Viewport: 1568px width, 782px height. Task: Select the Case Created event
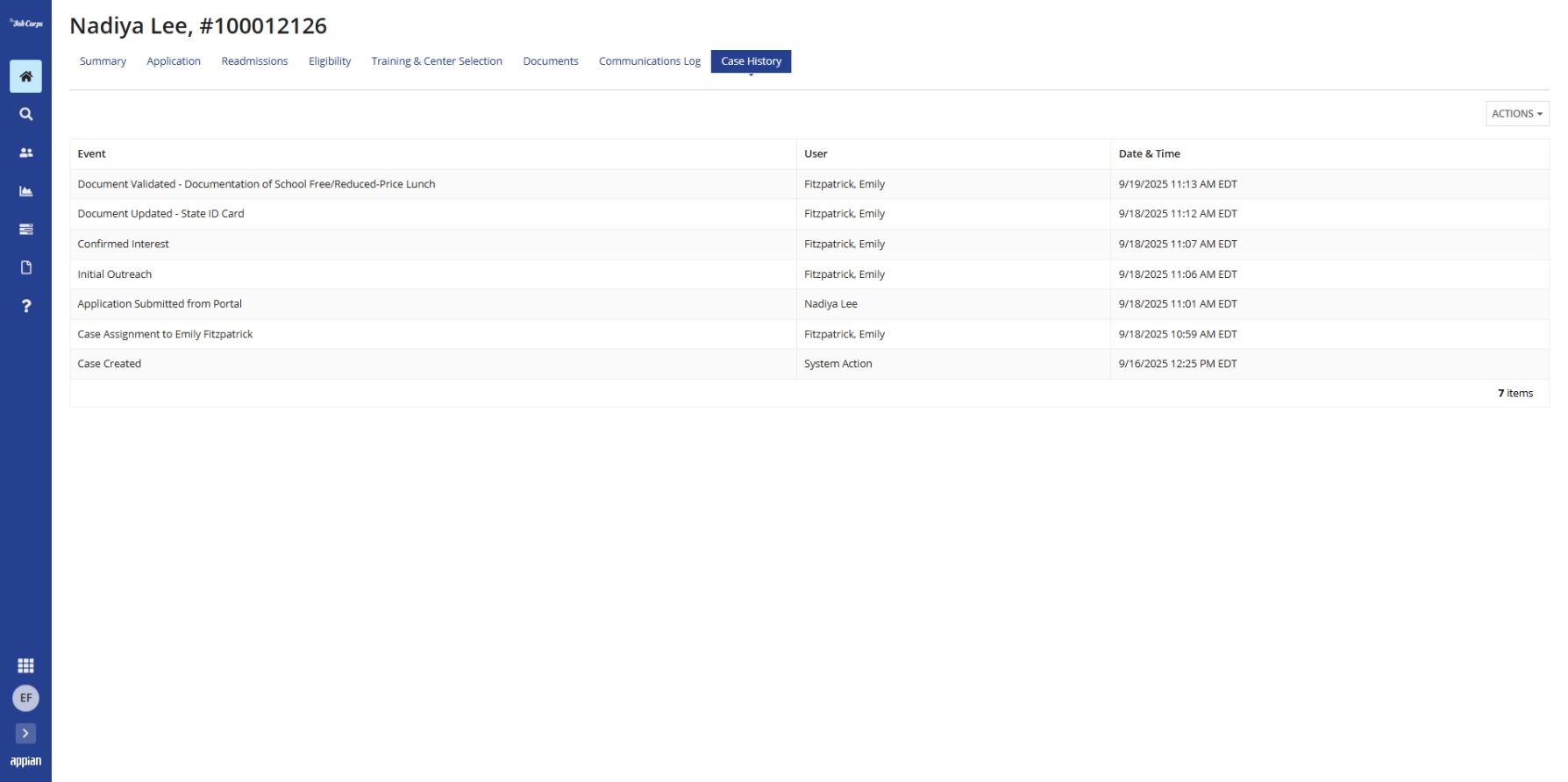pos(109,364)
